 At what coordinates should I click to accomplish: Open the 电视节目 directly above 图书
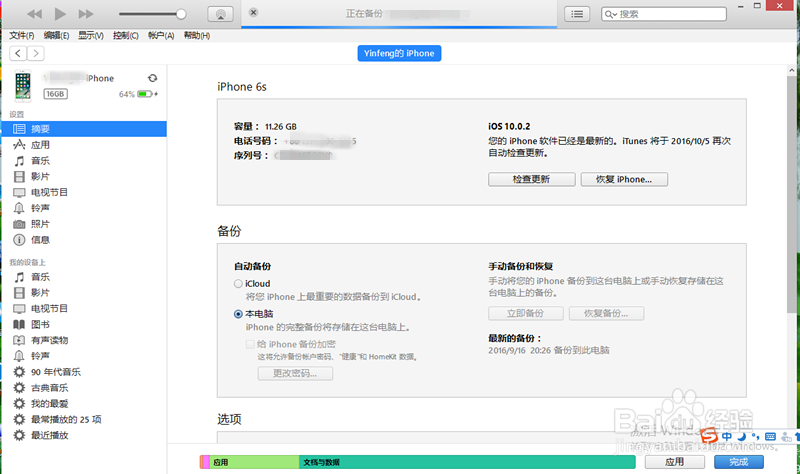[x=84, y=309]
